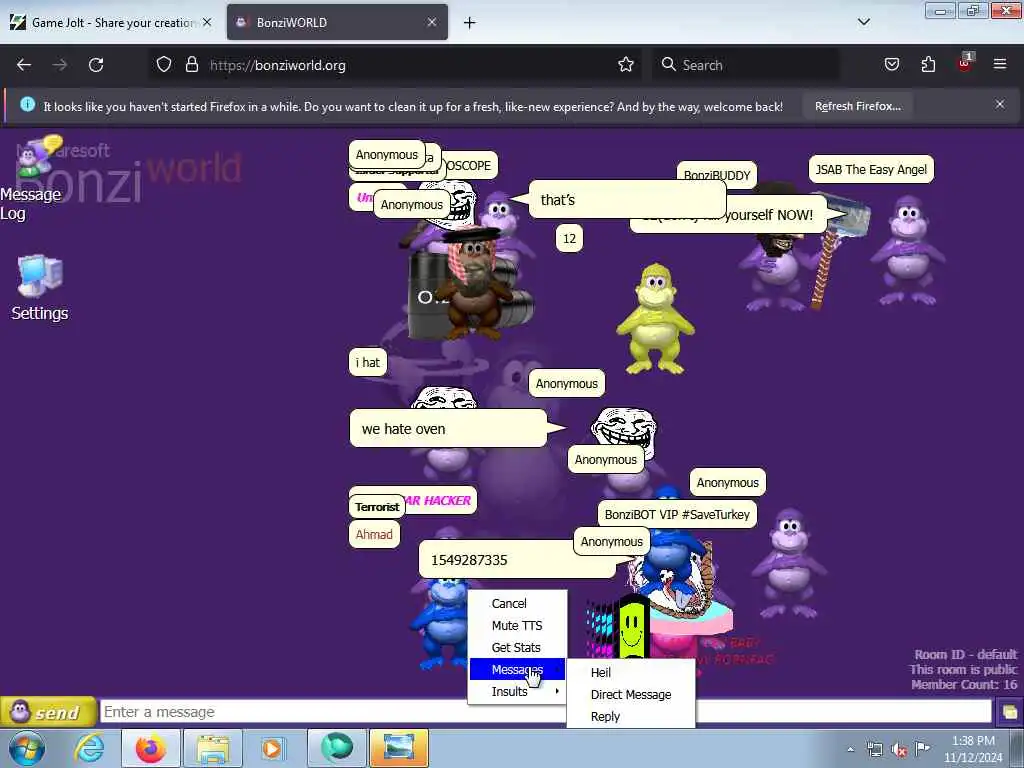
Task: Open Windows Start menu
Action: pos(27,749)
